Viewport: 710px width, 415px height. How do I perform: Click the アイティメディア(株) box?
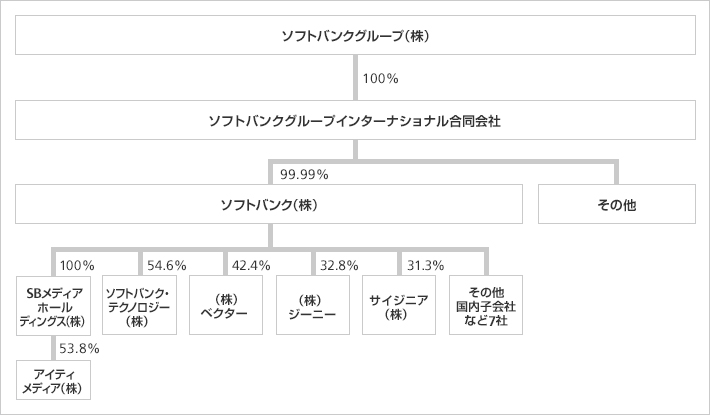[53, 380]
